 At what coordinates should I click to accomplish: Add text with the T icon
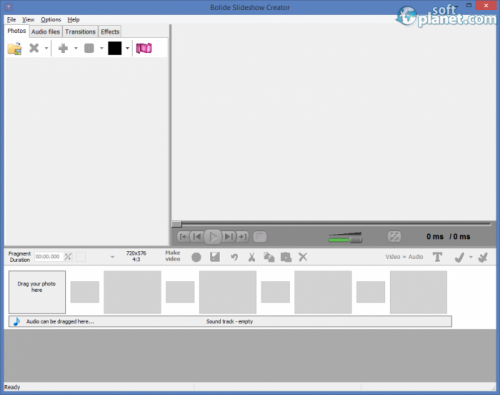click(x=437, y=257)
